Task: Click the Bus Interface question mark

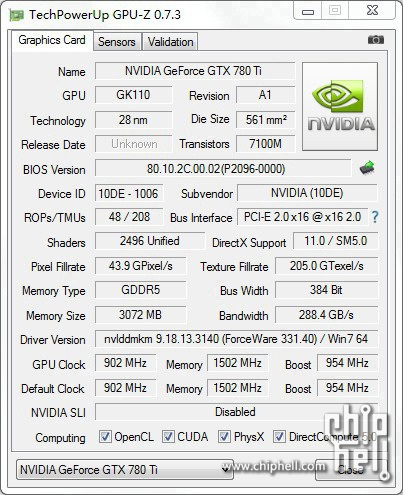Action: coord(375,217)
